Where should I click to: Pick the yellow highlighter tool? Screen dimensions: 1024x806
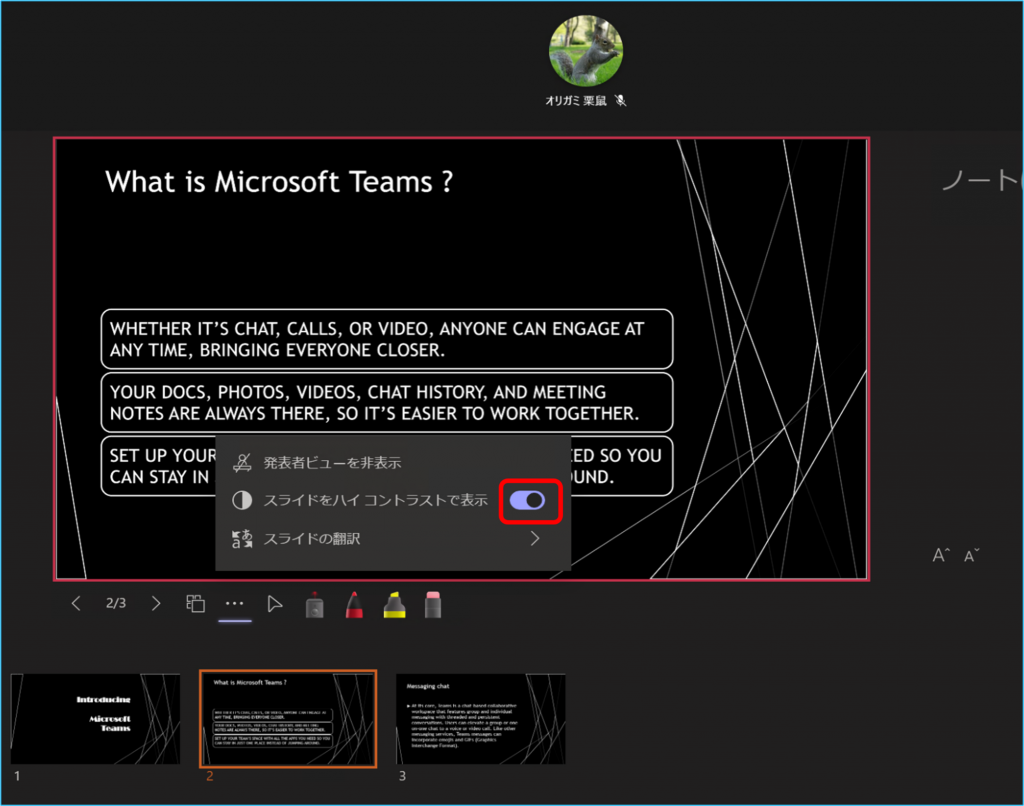point(394,605)
